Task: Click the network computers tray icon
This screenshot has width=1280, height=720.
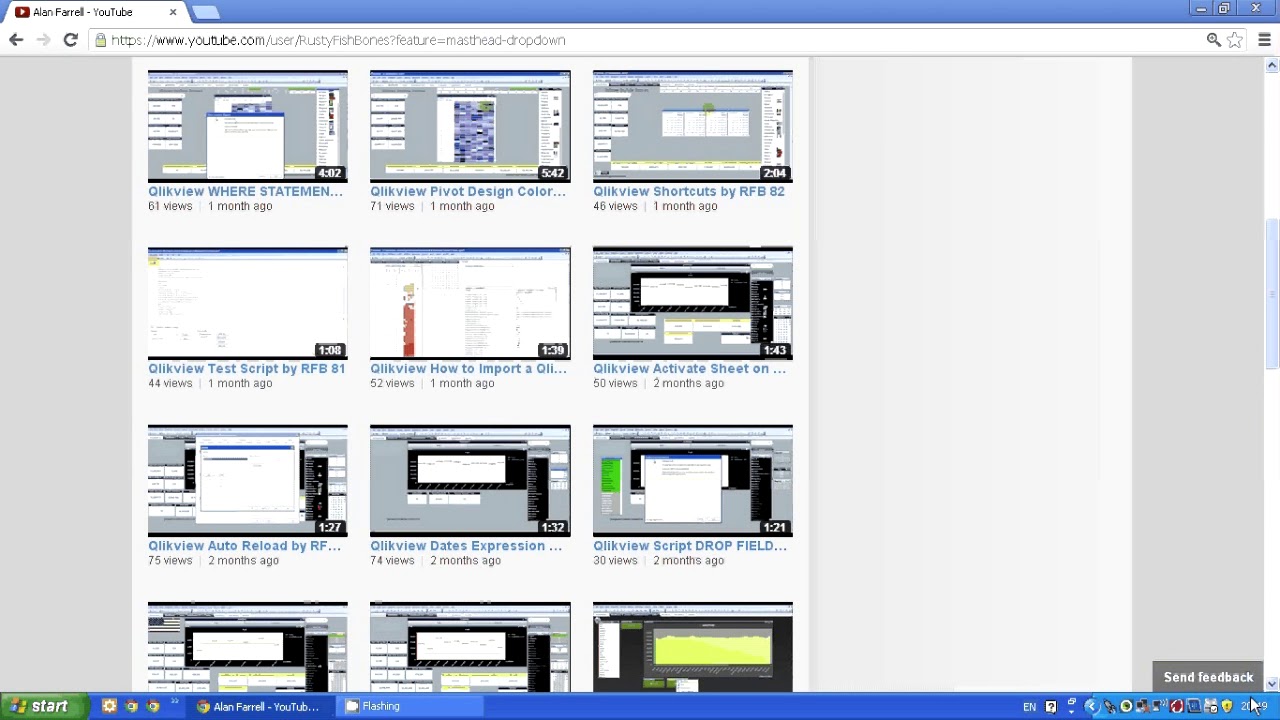Action: click(x=1142, y=706)
